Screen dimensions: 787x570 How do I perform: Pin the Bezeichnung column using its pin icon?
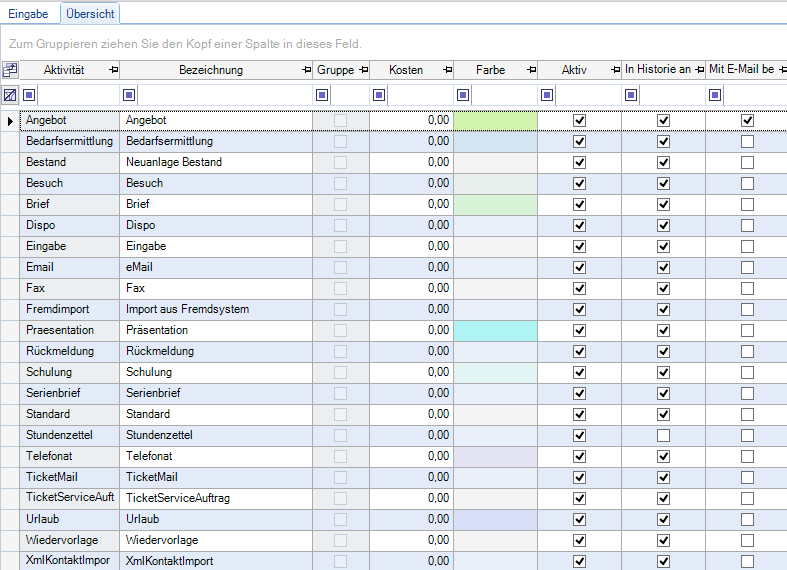(305, 70)
